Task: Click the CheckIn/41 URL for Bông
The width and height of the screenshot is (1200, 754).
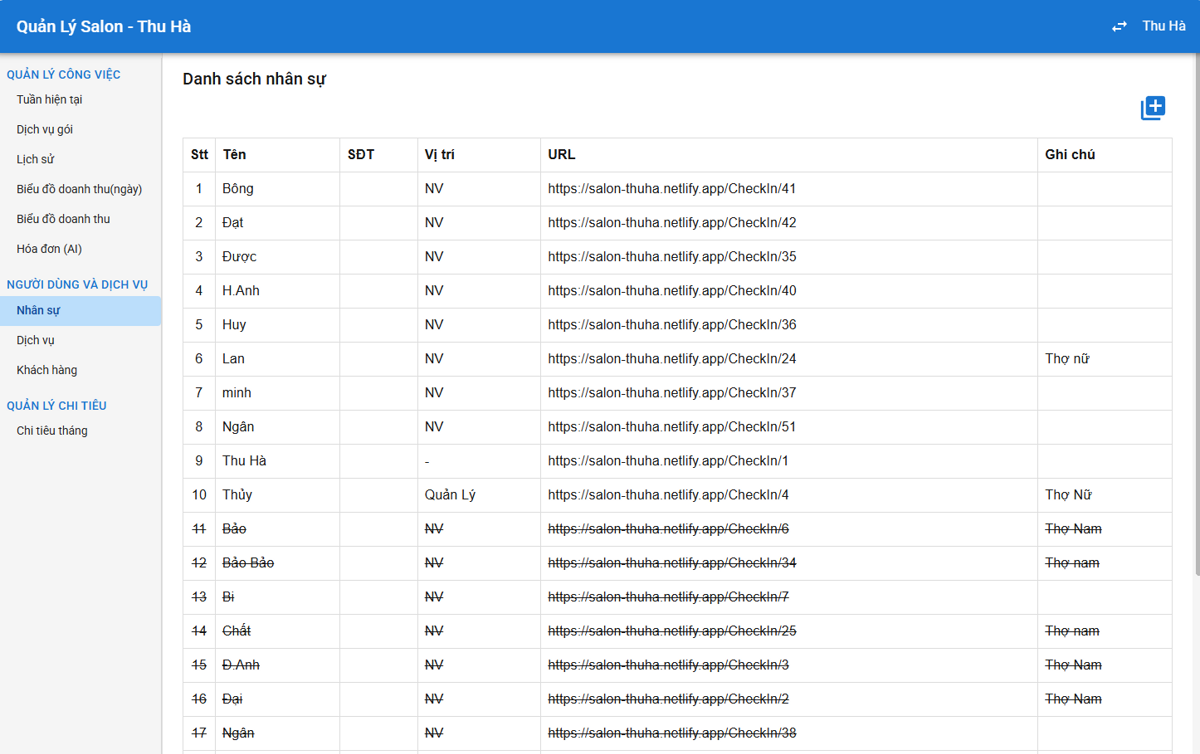Action: (672, 189)
